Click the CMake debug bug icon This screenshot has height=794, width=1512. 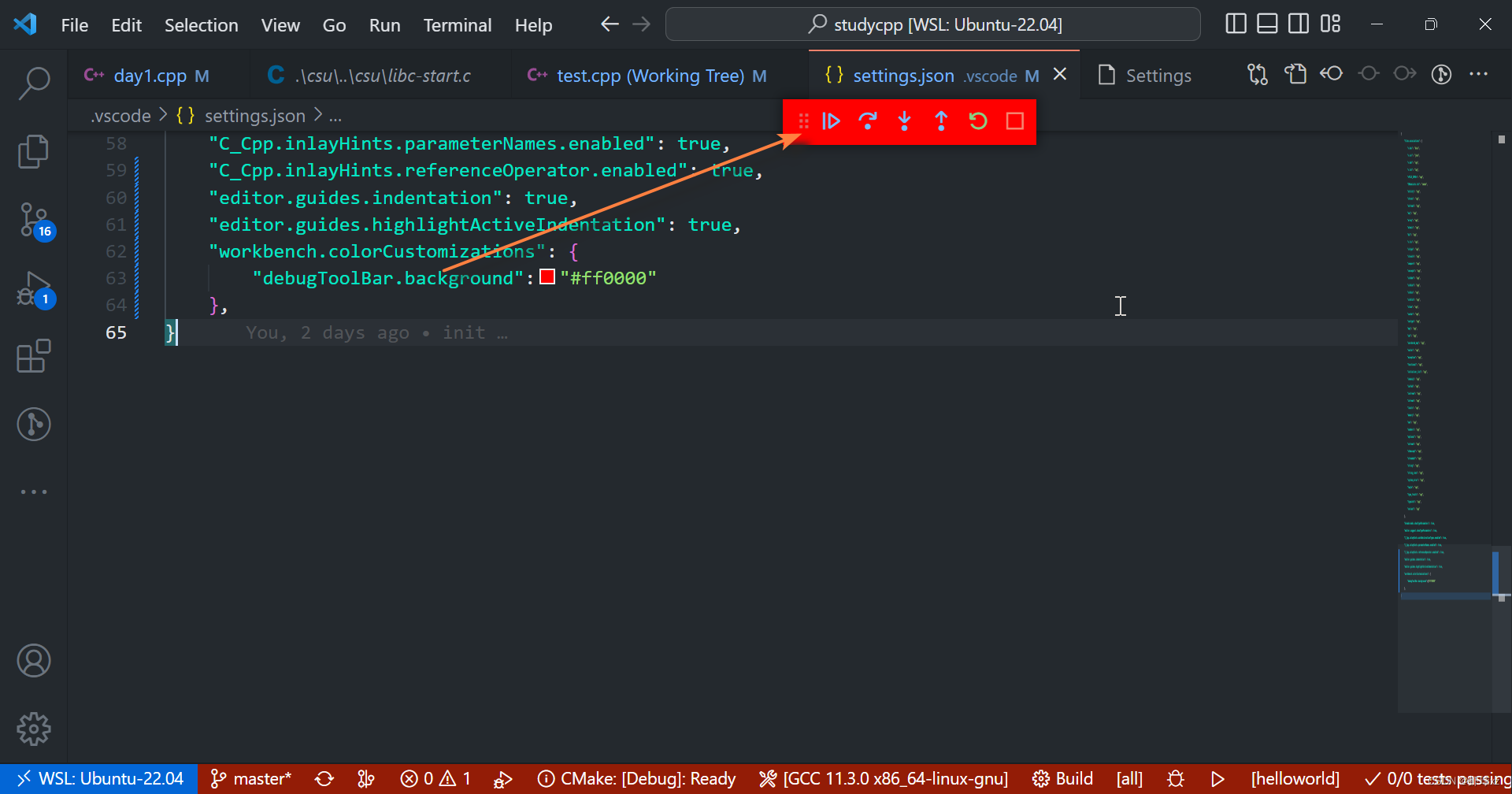(x=1176, y=779)
